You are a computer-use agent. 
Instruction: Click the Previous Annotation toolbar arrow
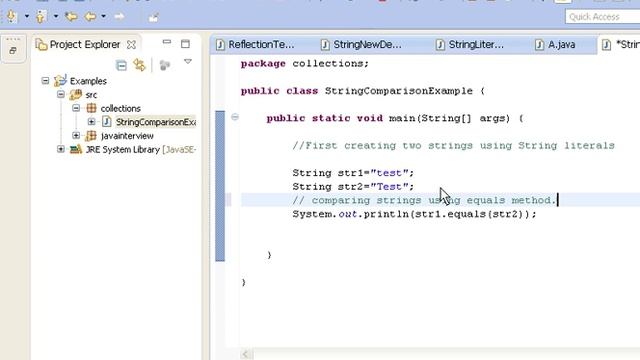[x=40, y=16]
